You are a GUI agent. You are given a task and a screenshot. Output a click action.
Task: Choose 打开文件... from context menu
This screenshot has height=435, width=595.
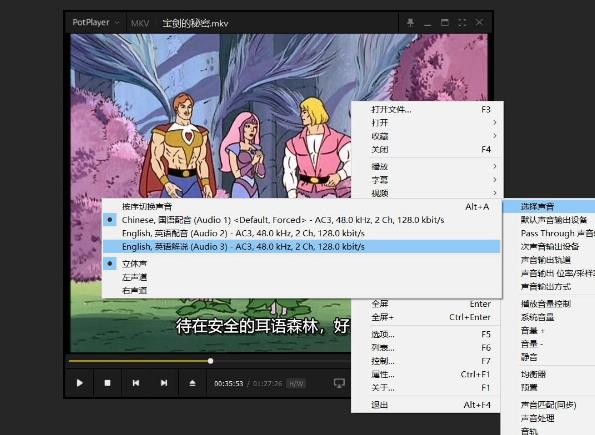tap(427, 109)
